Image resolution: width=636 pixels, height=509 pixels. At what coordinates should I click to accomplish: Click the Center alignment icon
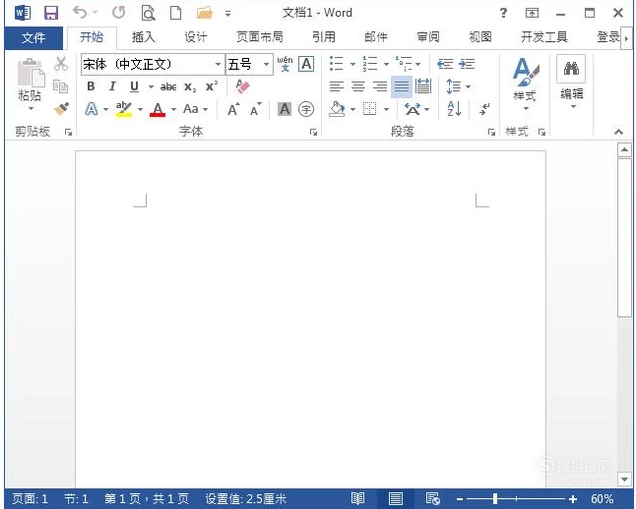(358, 87)
